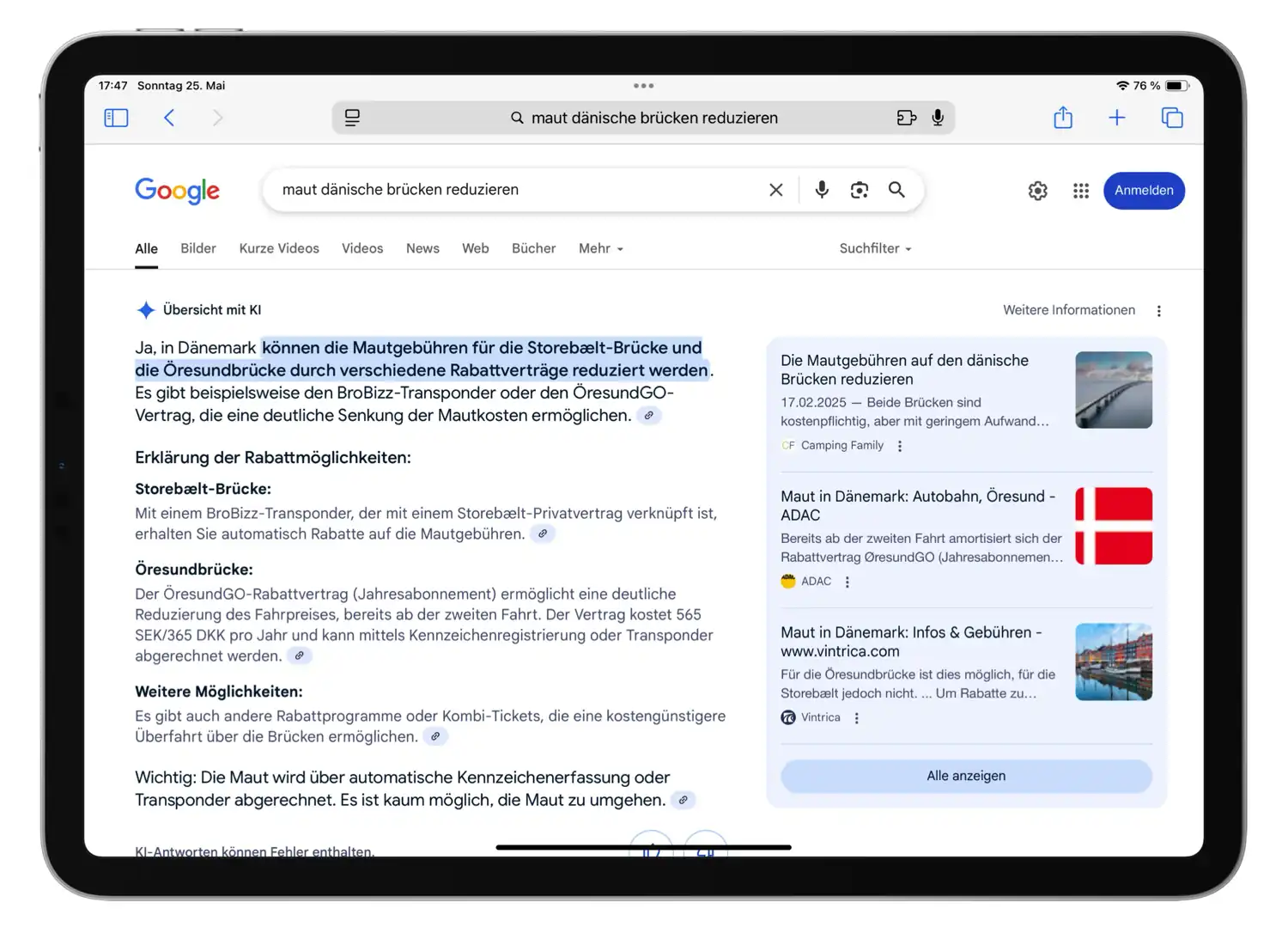The height and width of the screenshot is (933, 1288).
Task: Switch to the News tab
Action: [422, 248]
